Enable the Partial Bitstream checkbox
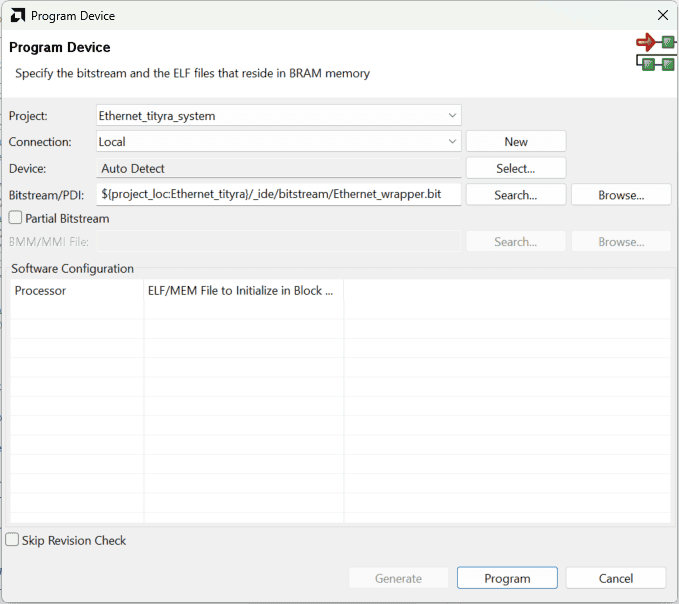The height and width of the screenshot is (604, 679). 16,218
